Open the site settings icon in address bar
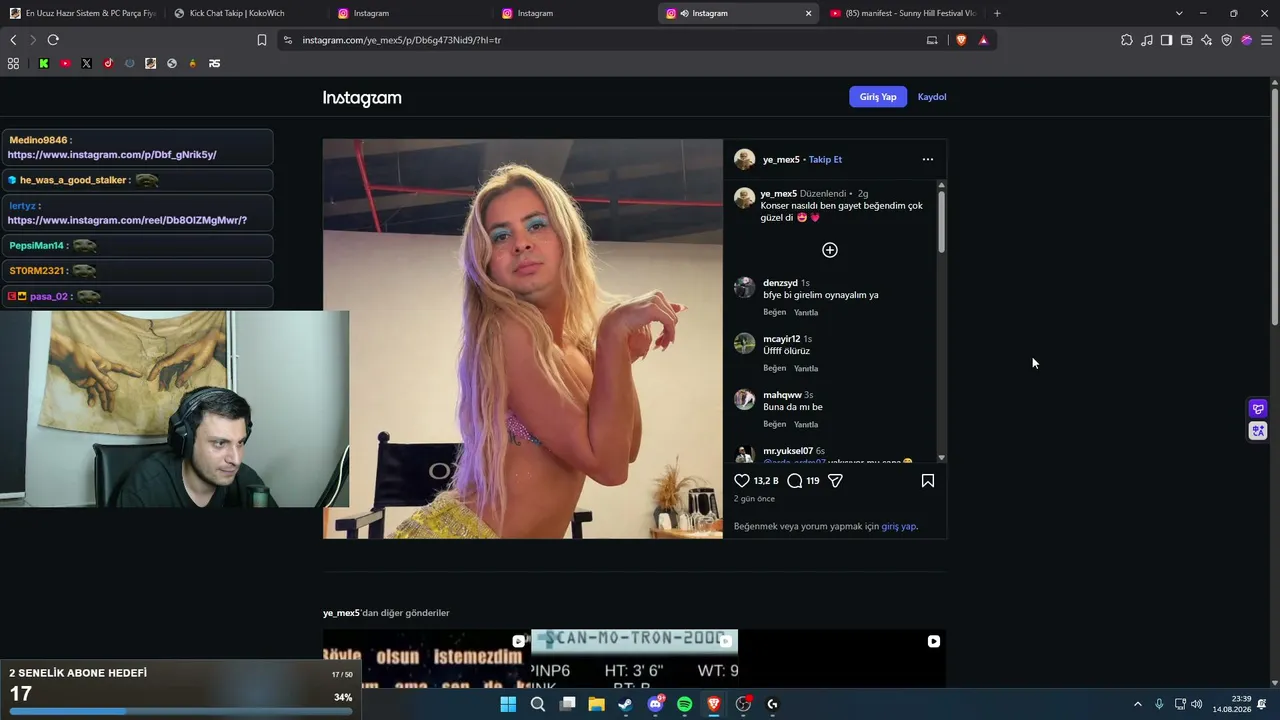This screenshot has height=720, width=1280. [x=288, y=40]
